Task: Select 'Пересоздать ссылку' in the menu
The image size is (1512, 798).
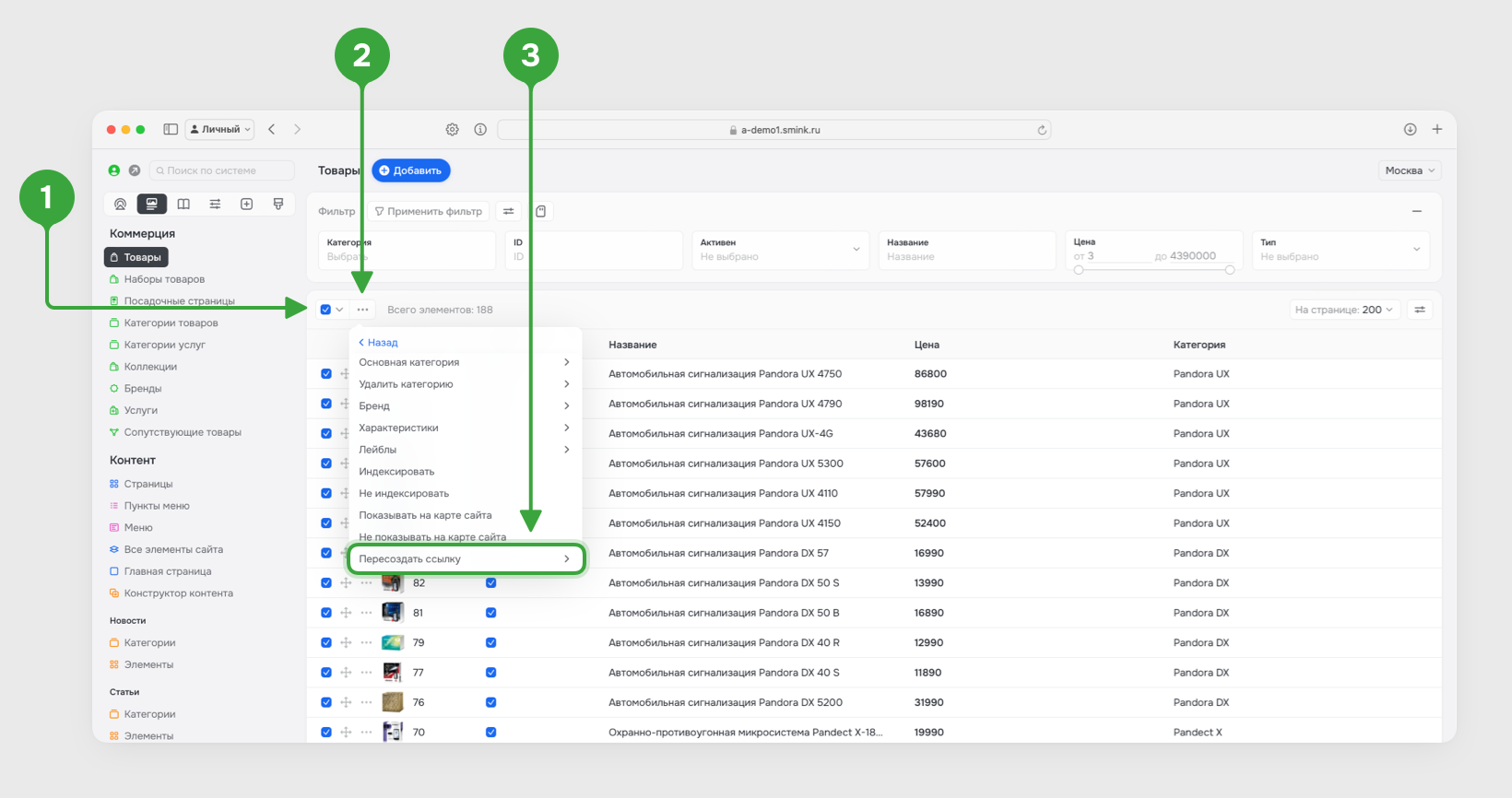Action: tap(466, 559)
